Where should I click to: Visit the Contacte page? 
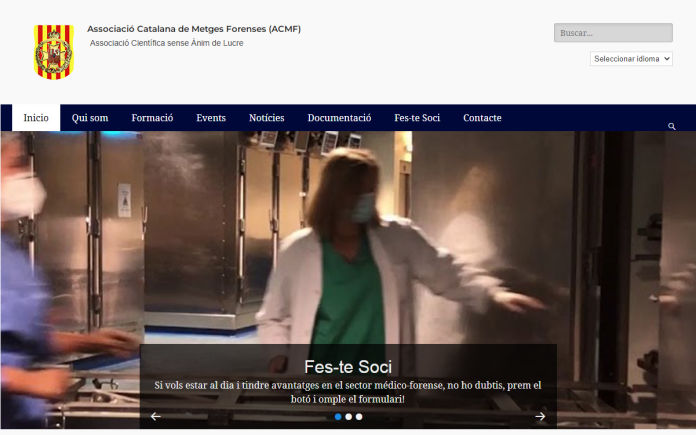tap(482, 118)
